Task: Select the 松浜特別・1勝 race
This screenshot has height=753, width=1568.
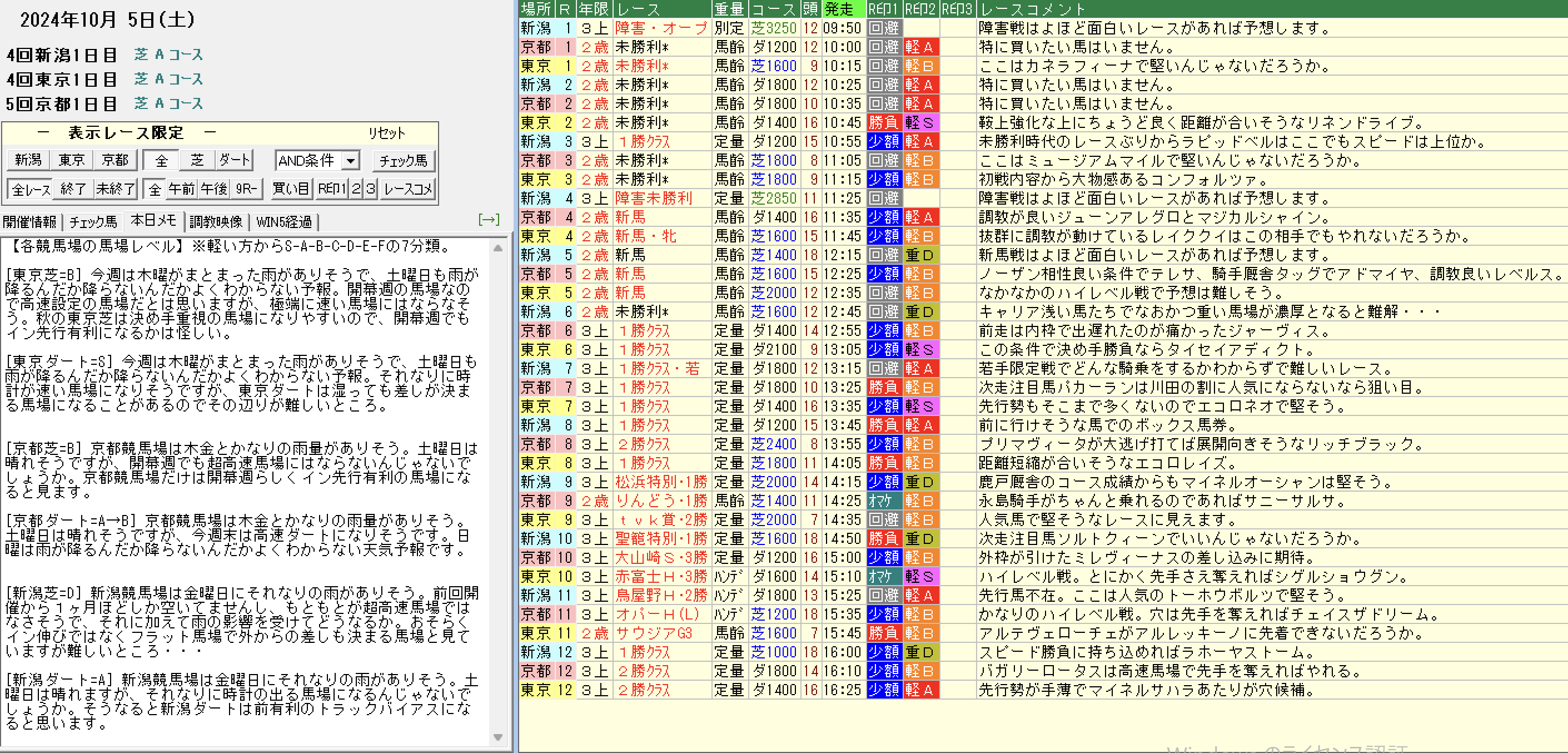Action: point(661,482)
